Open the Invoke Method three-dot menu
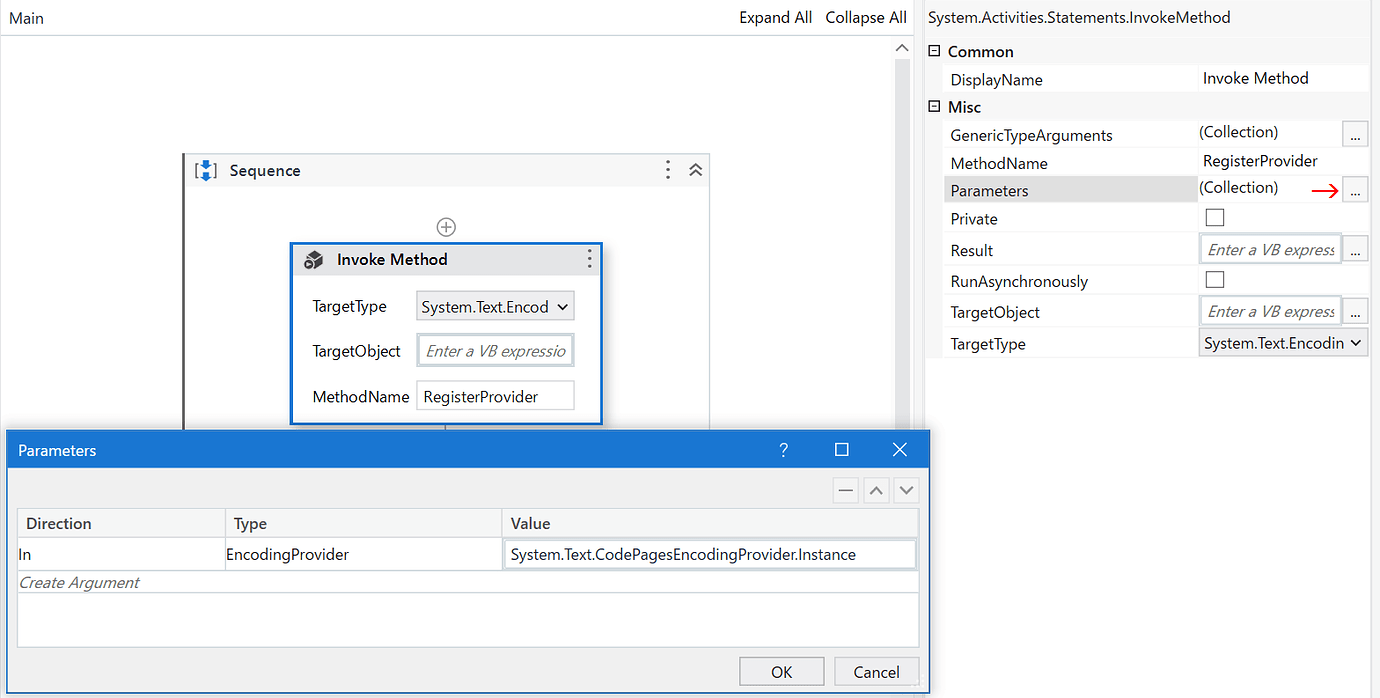Viewport: 1380px width, 698px height. (589, 259)
